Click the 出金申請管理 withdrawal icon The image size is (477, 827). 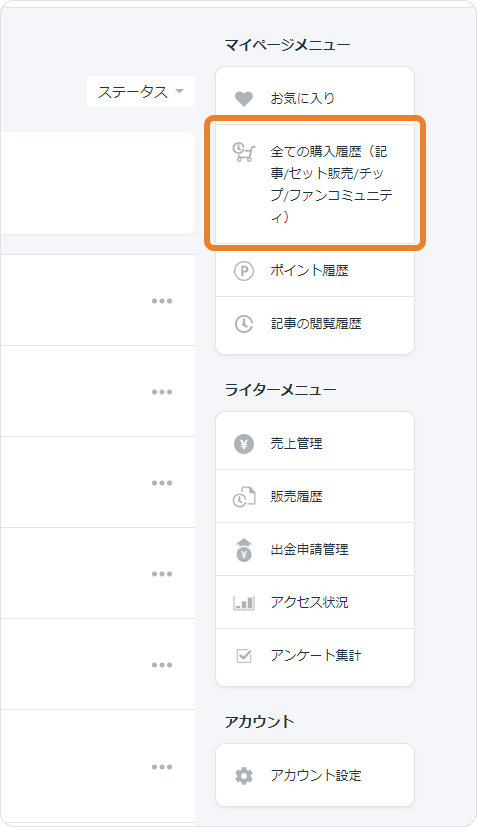click(244, 550)
